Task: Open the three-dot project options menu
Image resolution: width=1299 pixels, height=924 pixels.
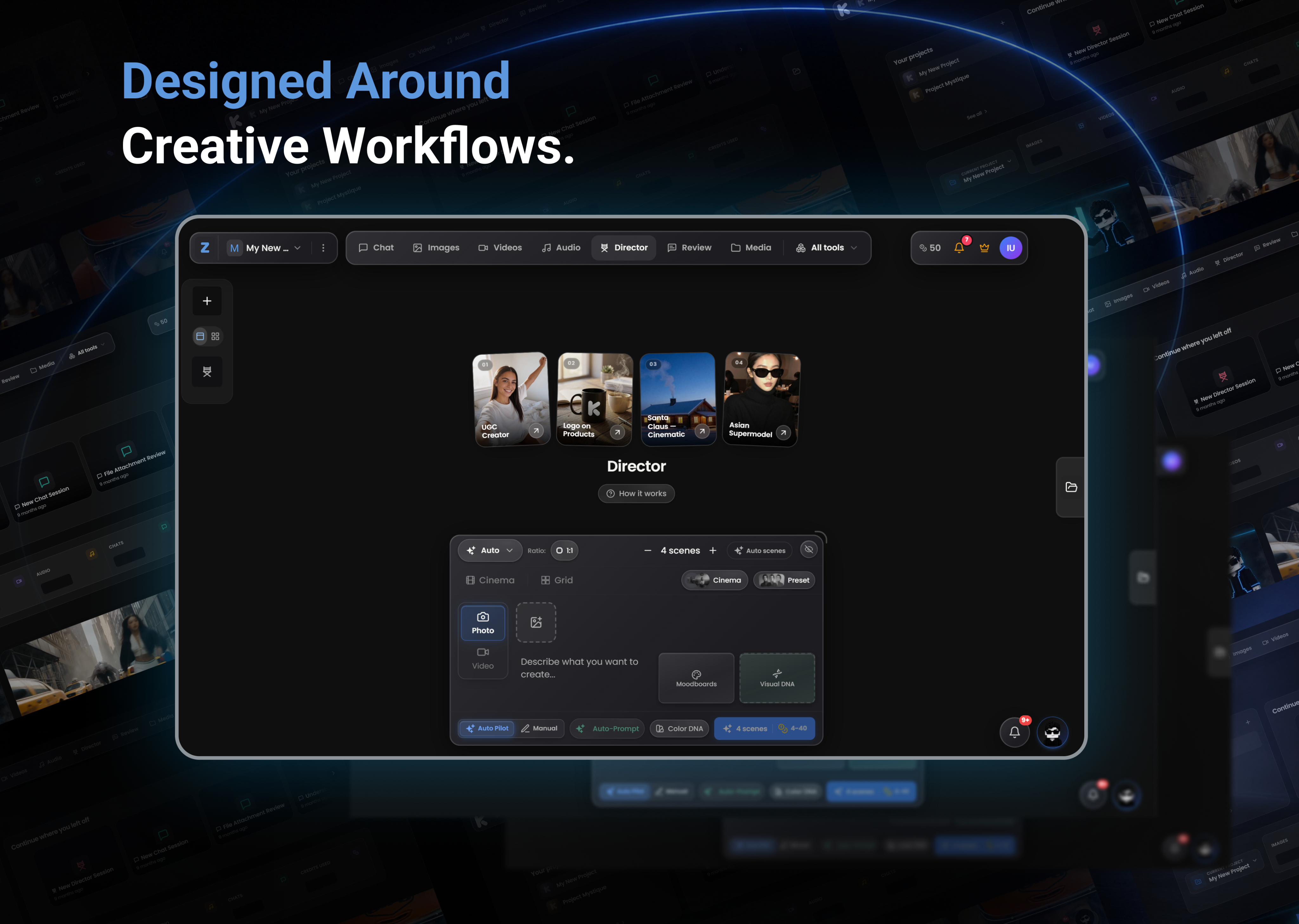Action: 323,248
